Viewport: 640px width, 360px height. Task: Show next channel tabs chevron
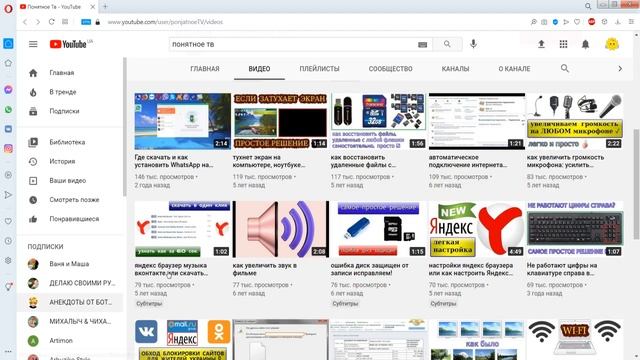(620, 69)
